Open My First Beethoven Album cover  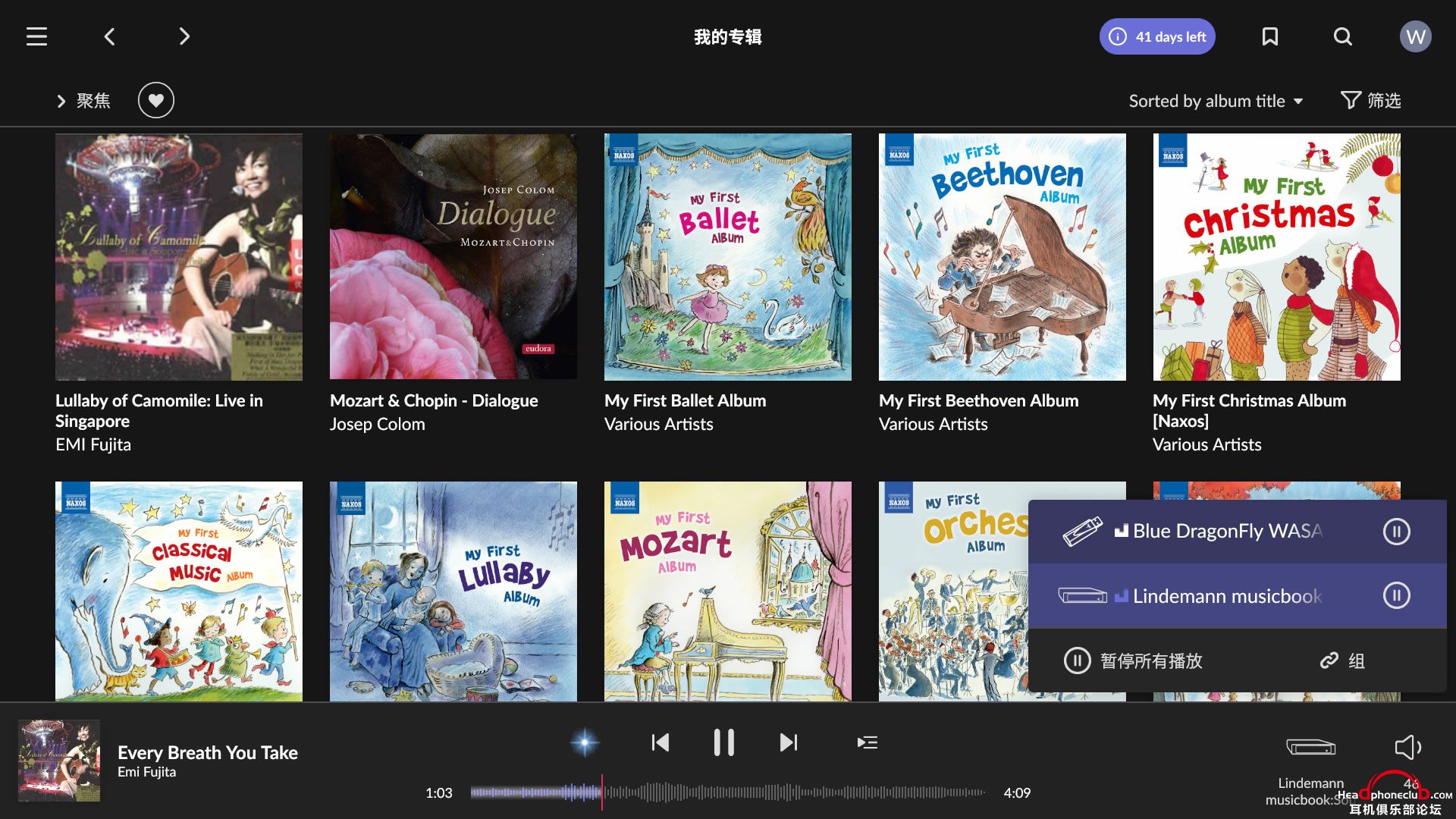[1003, 257]
